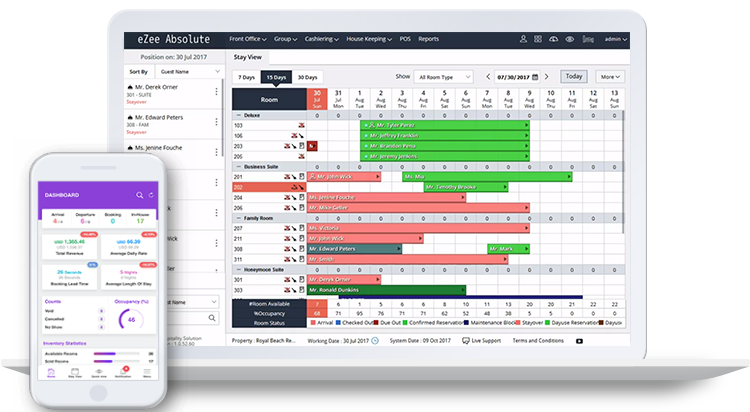Screen dimensions: 750x412
Task: Click the working date clock icon
Action: click(374, 341)
